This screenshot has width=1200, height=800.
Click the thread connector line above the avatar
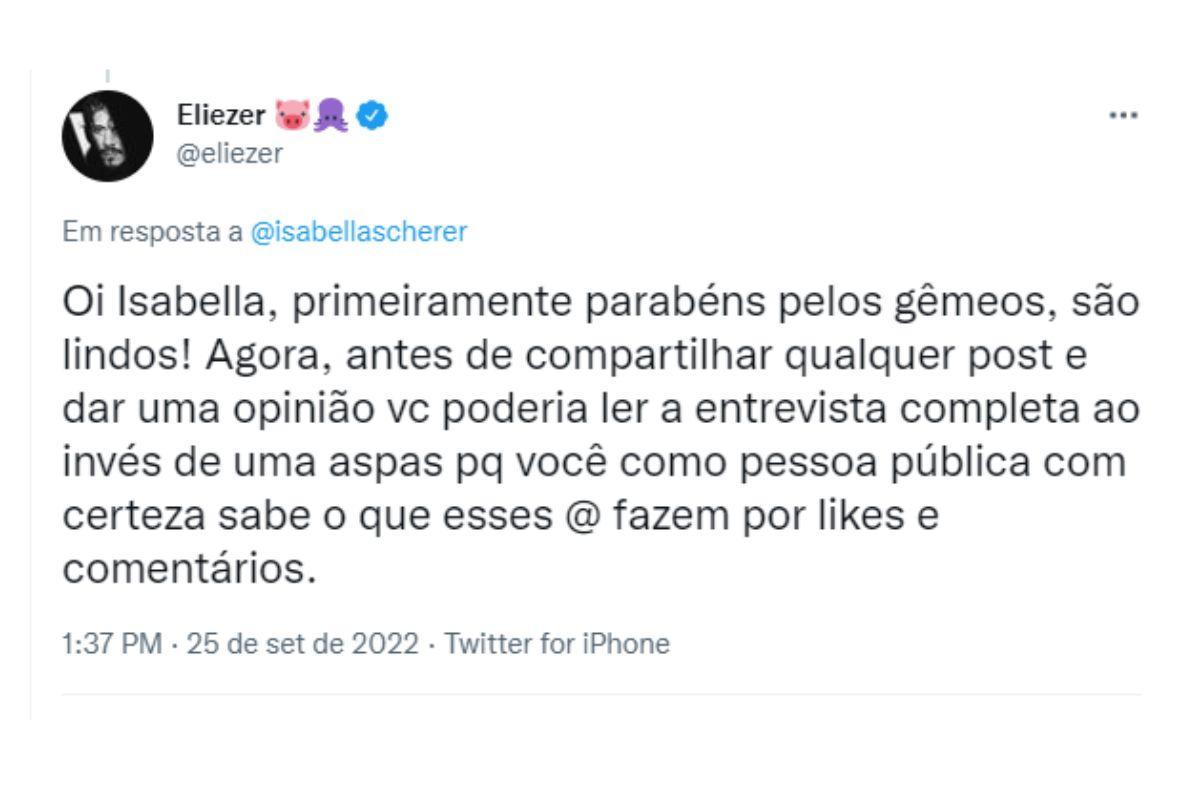(107, 75)
